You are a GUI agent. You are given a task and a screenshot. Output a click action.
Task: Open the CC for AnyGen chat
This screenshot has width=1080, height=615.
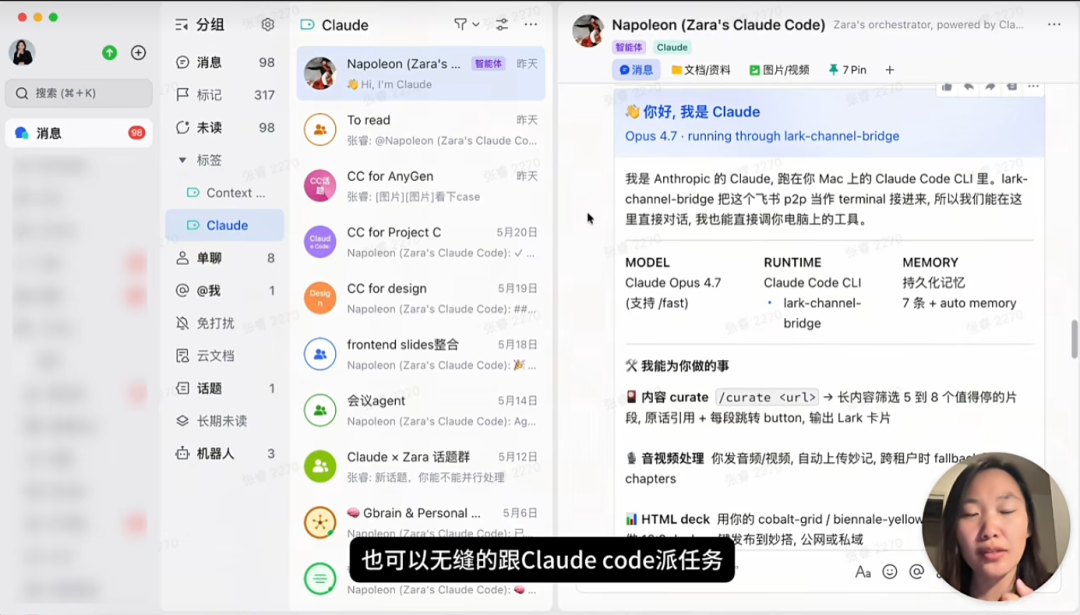pyautogui.click(x=421, y=186)
